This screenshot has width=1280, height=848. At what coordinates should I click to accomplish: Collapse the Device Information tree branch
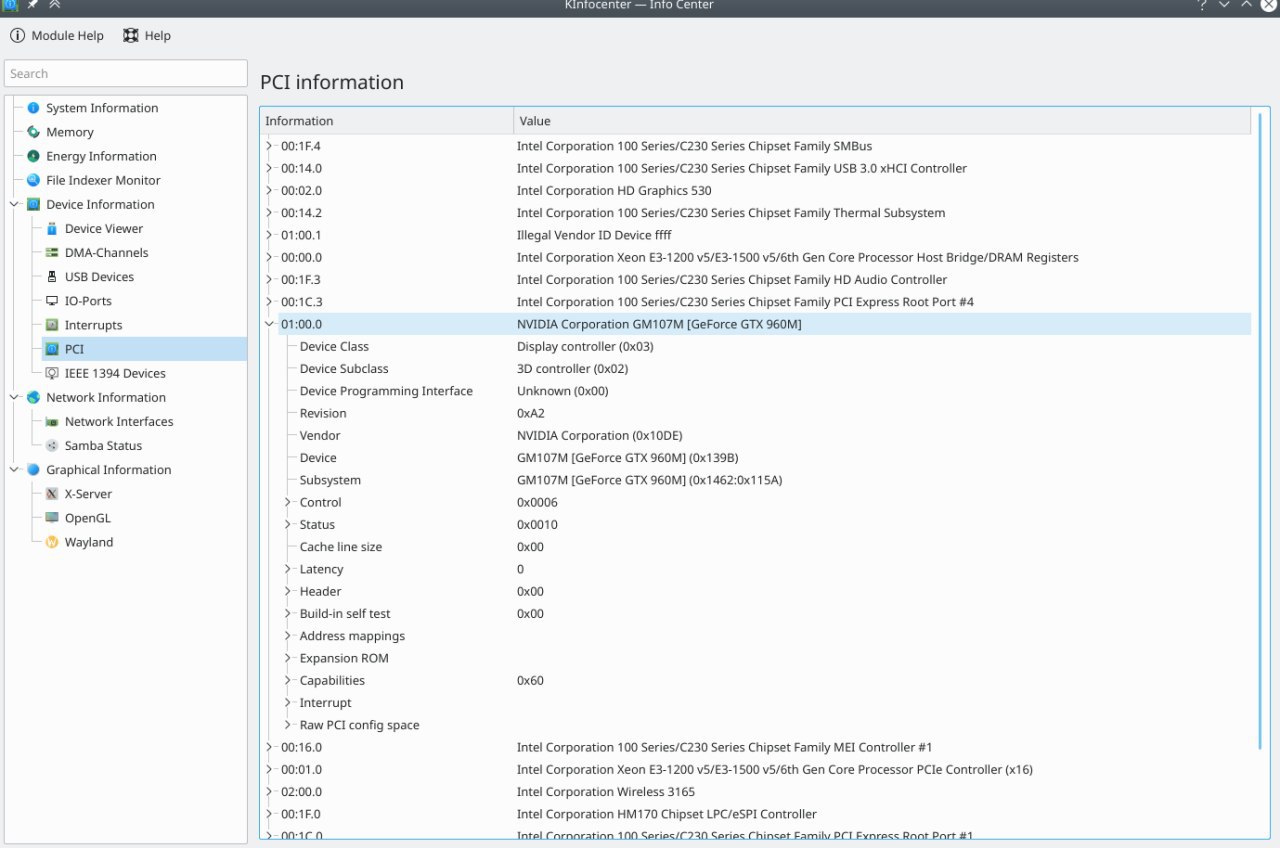pyautogui.click(x=15, y=204)
